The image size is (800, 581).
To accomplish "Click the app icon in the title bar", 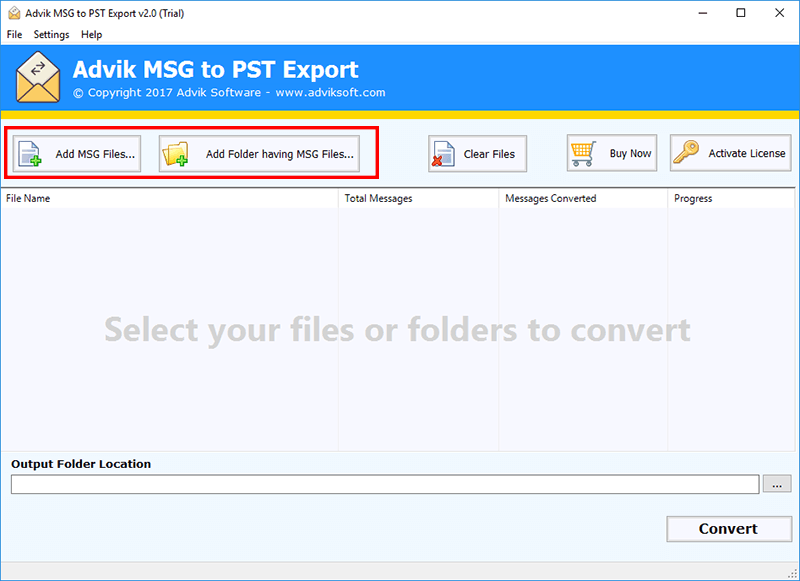I will point(14,13).
